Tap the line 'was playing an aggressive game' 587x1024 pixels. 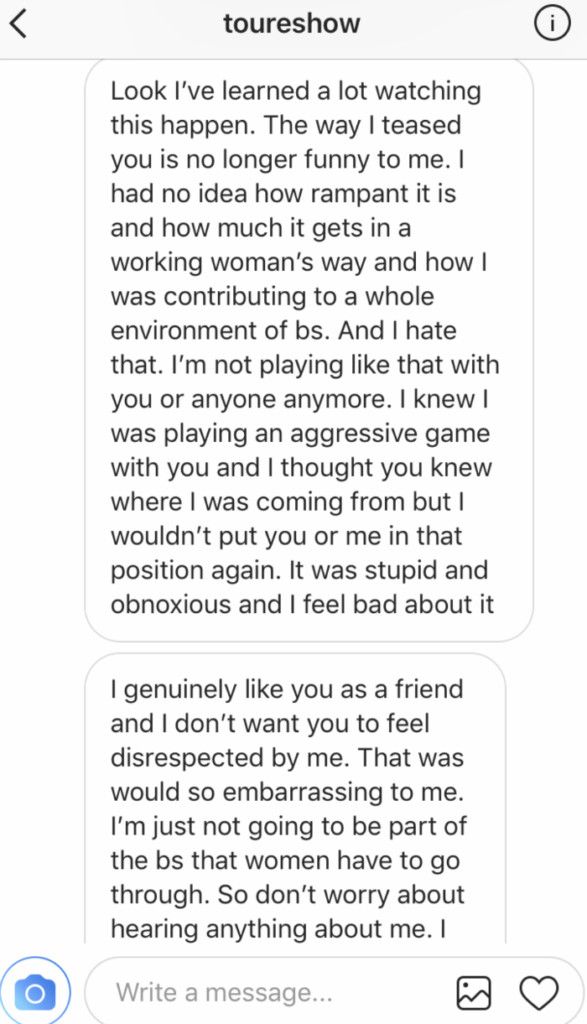tap(300, 434)
